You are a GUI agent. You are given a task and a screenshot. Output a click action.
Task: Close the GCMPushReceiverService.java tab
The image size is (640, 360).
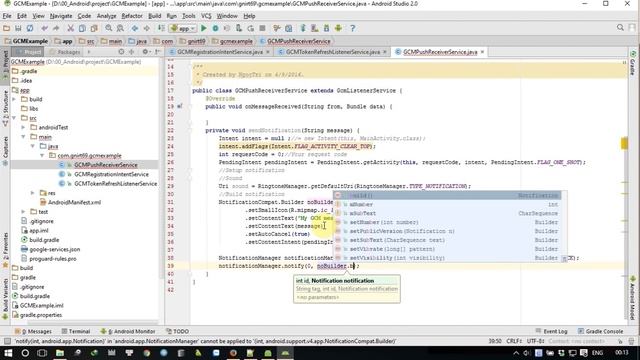coord(482,52)
